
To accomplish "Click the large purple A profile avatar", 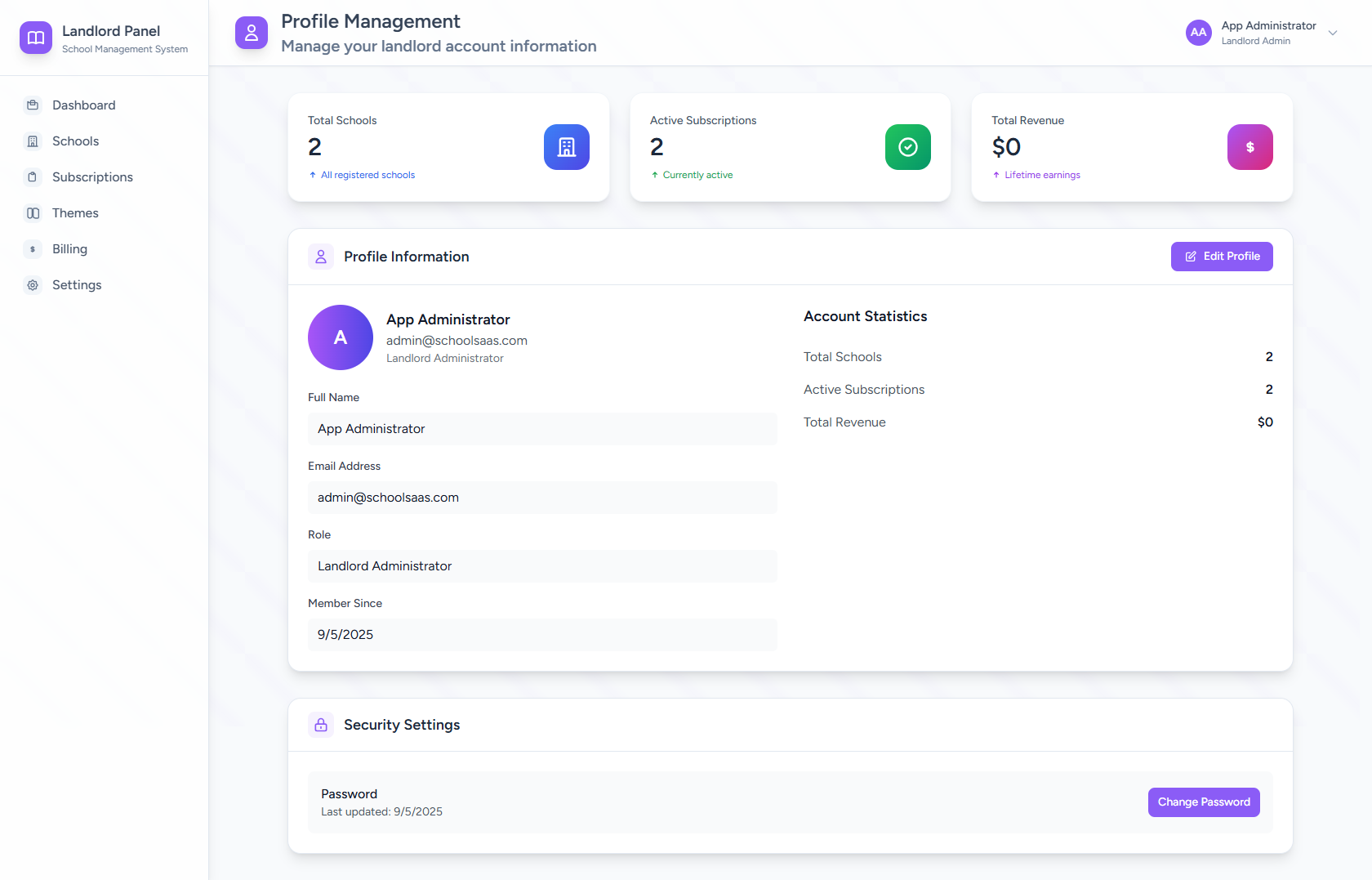I will click(x=341, y=337).
